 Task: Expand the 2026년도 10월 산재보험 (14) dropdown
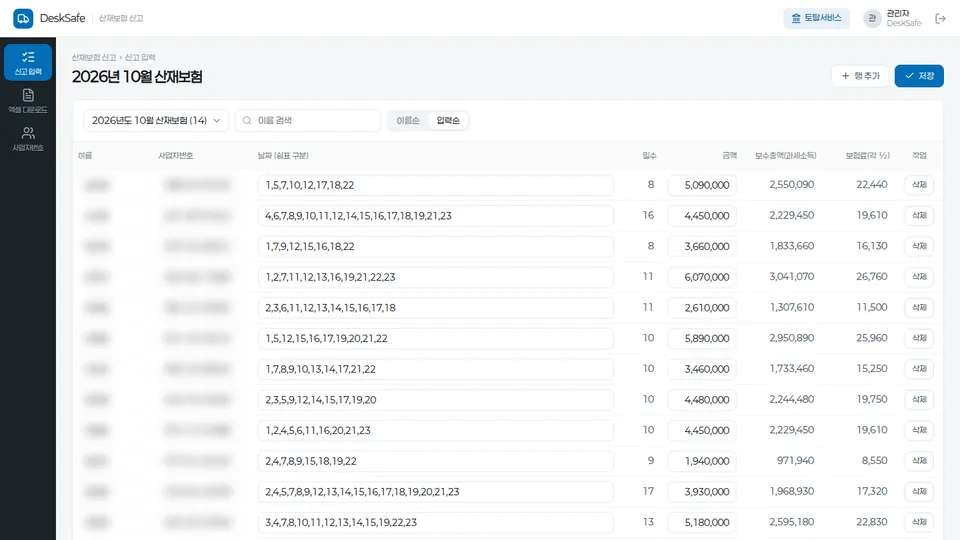click(x=156, y=121)
